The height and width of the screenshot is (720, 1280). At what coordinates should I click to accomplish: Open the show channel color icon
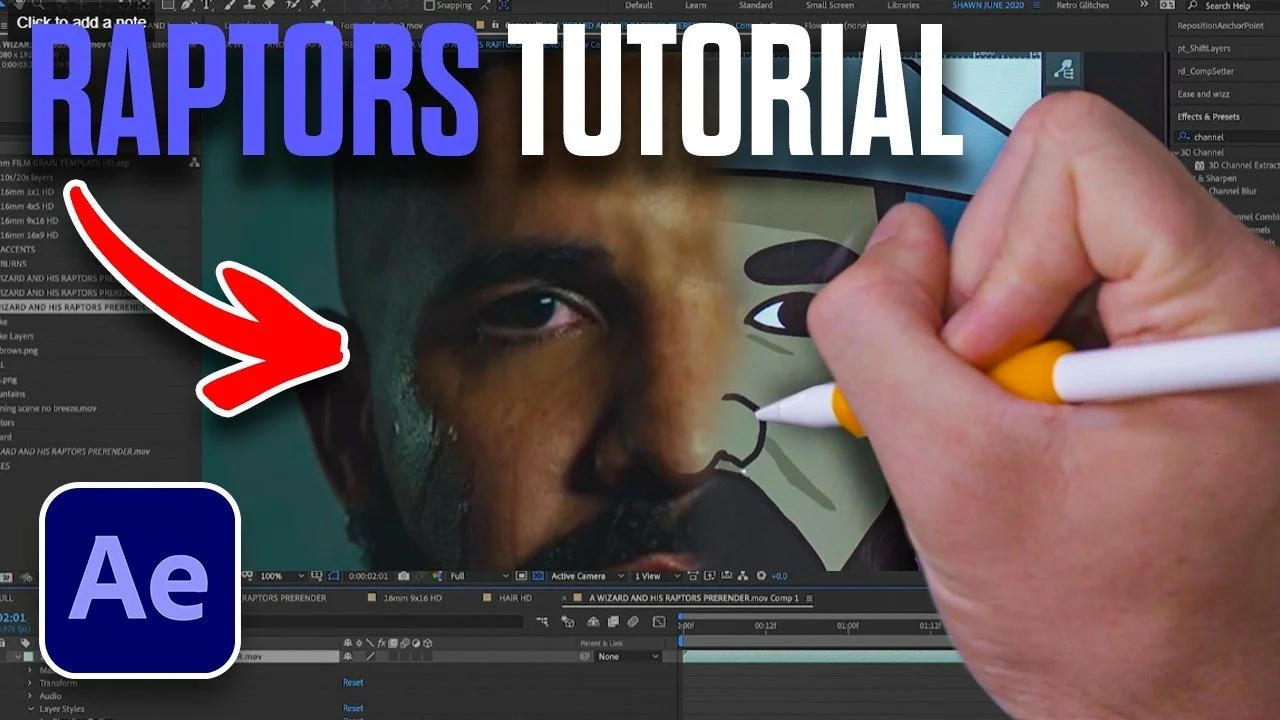[x=437, y=576]
